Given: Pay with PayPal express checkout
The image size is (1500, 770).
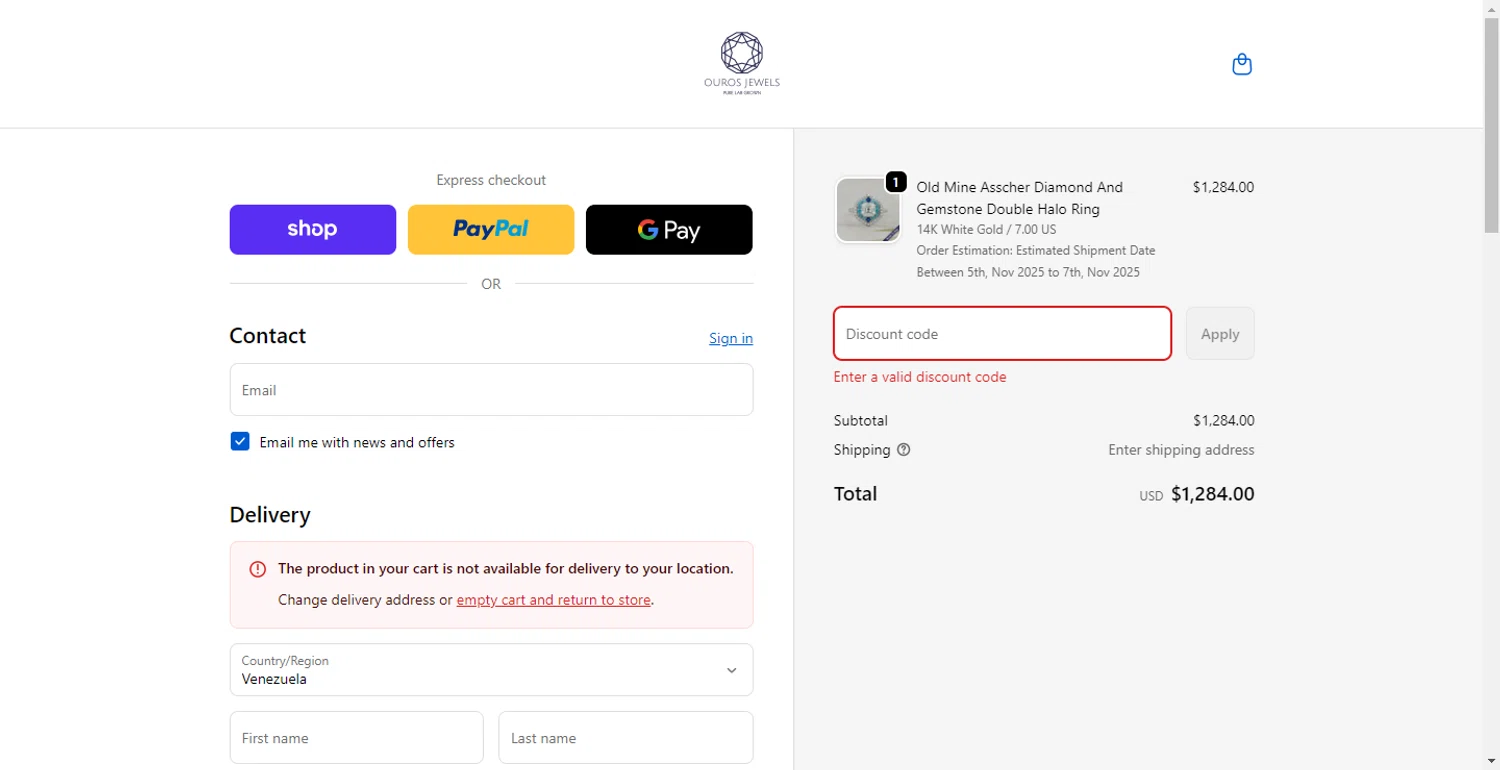Looking at the screenshot, I should [491, 230].
